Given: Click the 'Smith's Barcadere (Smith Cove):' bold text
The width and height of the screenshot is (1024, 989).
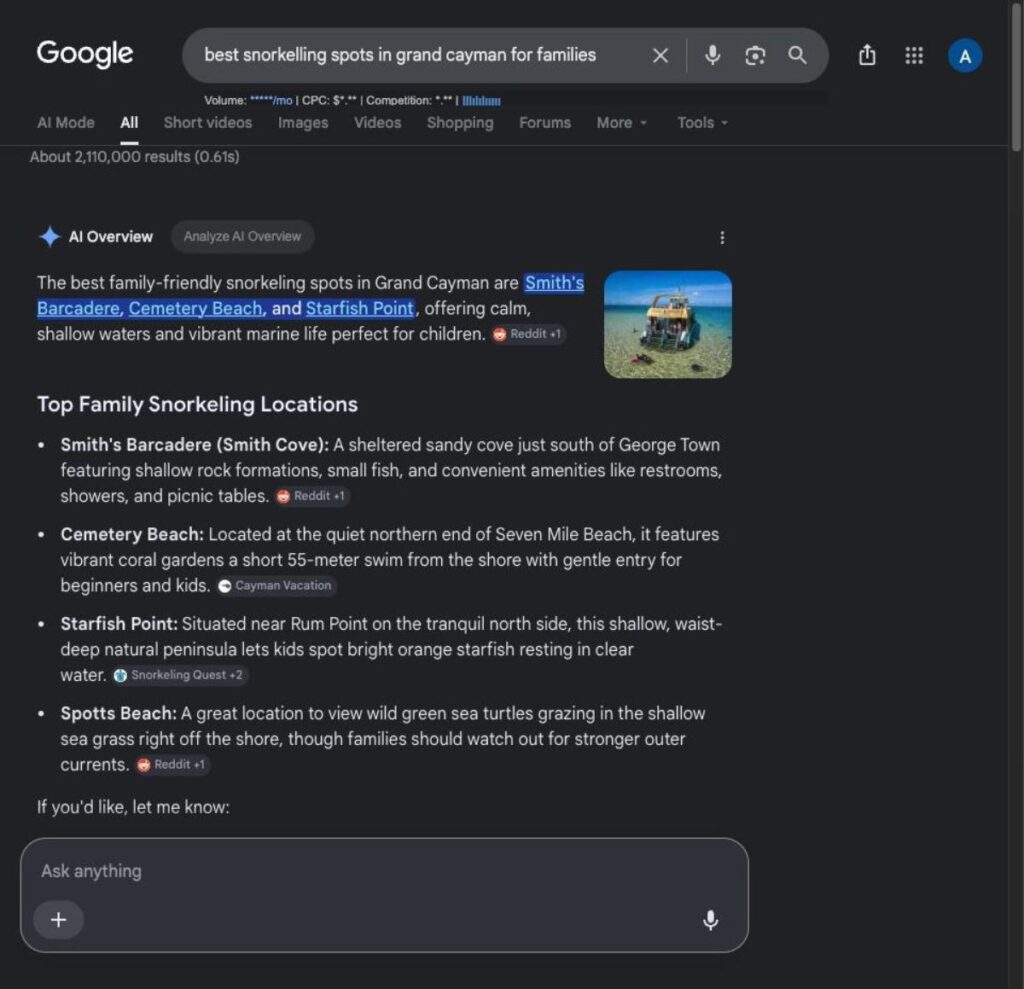Looking at the screenshot, I should (195, 445).
